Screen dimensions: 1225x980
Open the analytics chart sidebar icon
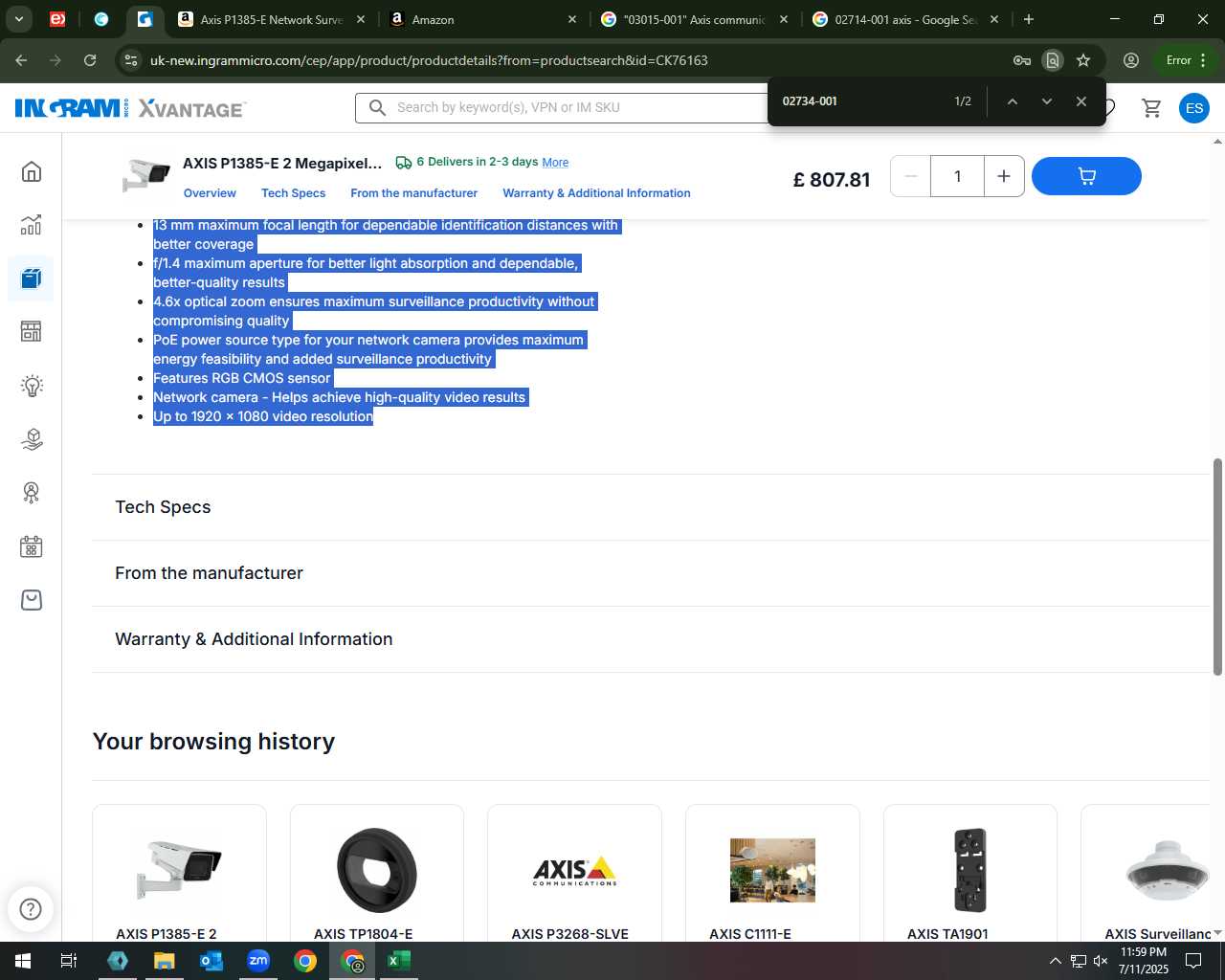point(32,225)
